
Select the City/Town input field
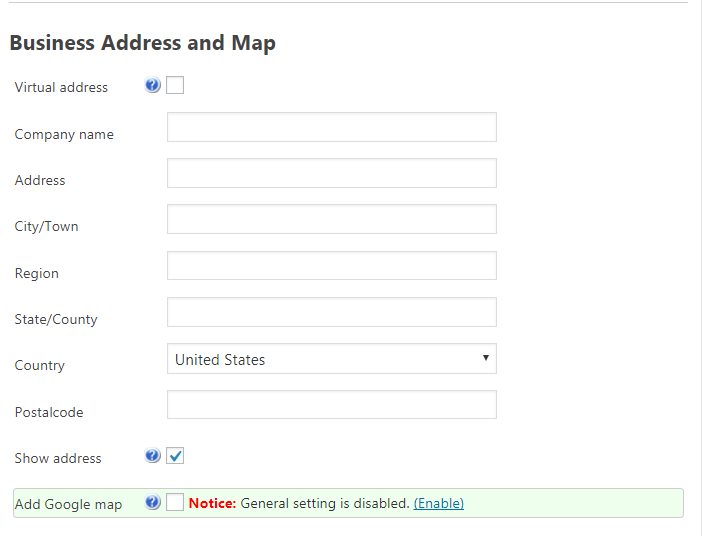coord(331,219)
